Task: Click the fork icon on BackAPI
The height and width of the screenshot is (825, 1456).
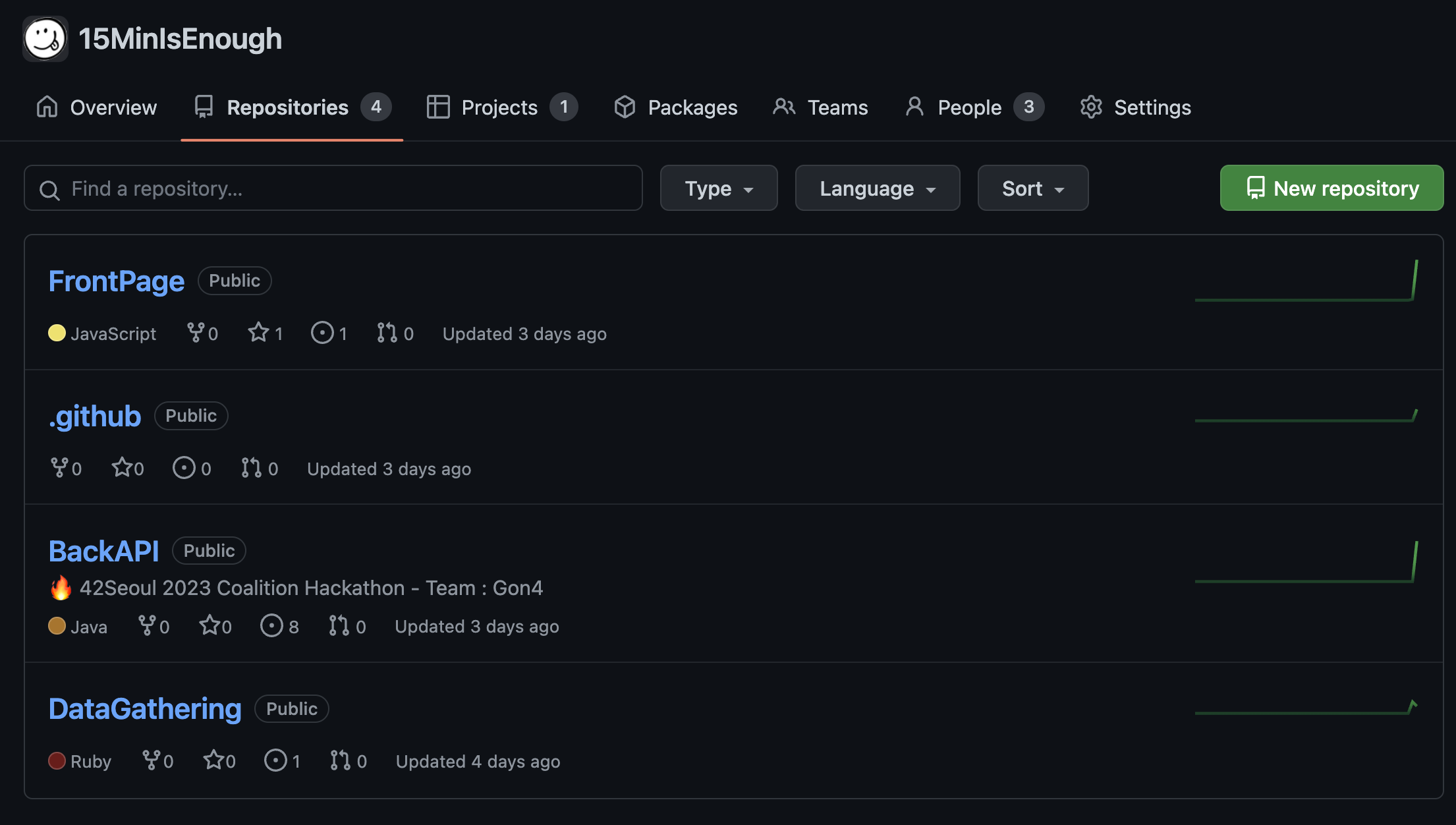Action: click(147, 625)
